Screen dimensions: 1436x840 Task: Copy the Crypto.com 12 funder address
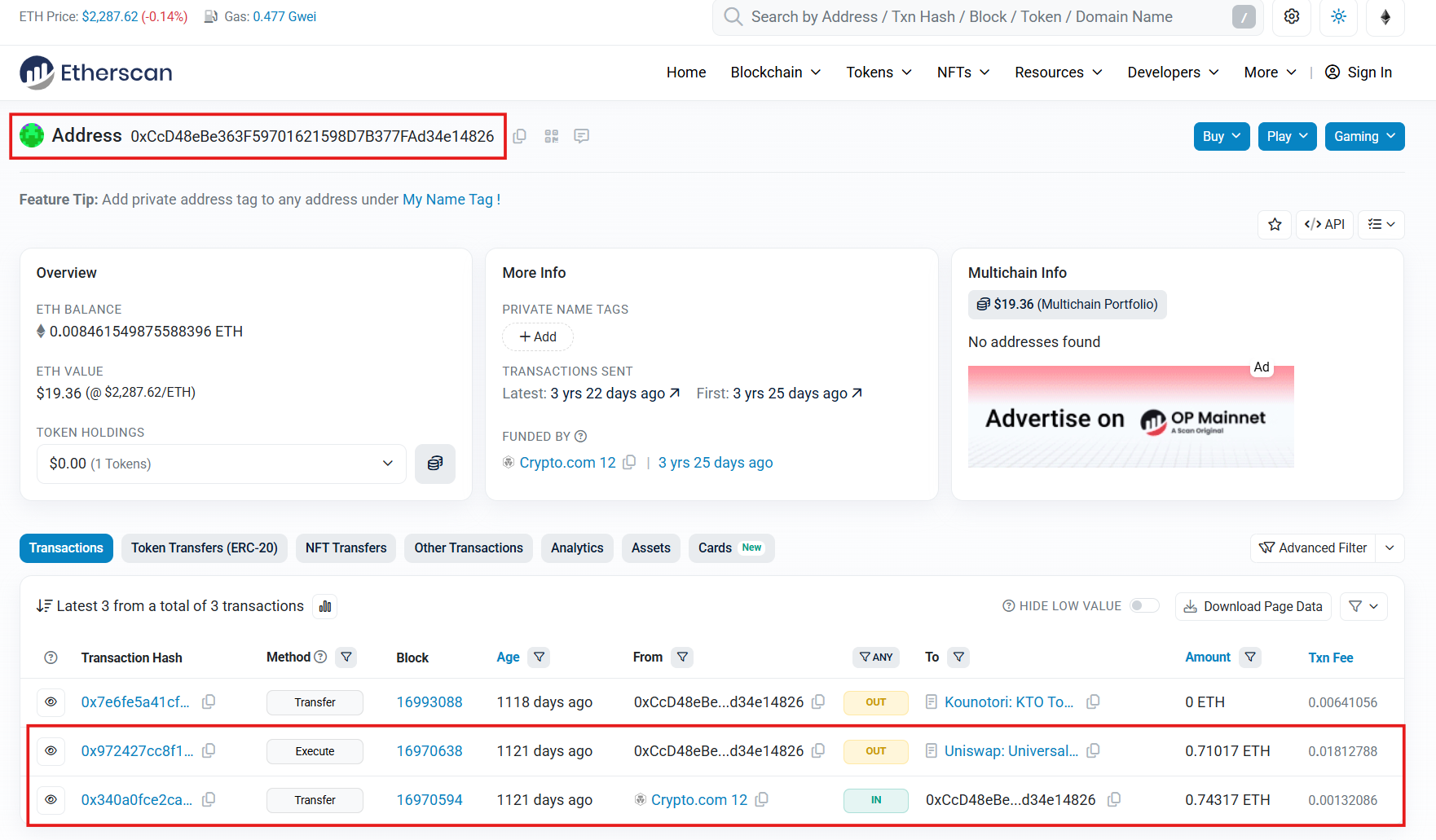pos(629,462)
